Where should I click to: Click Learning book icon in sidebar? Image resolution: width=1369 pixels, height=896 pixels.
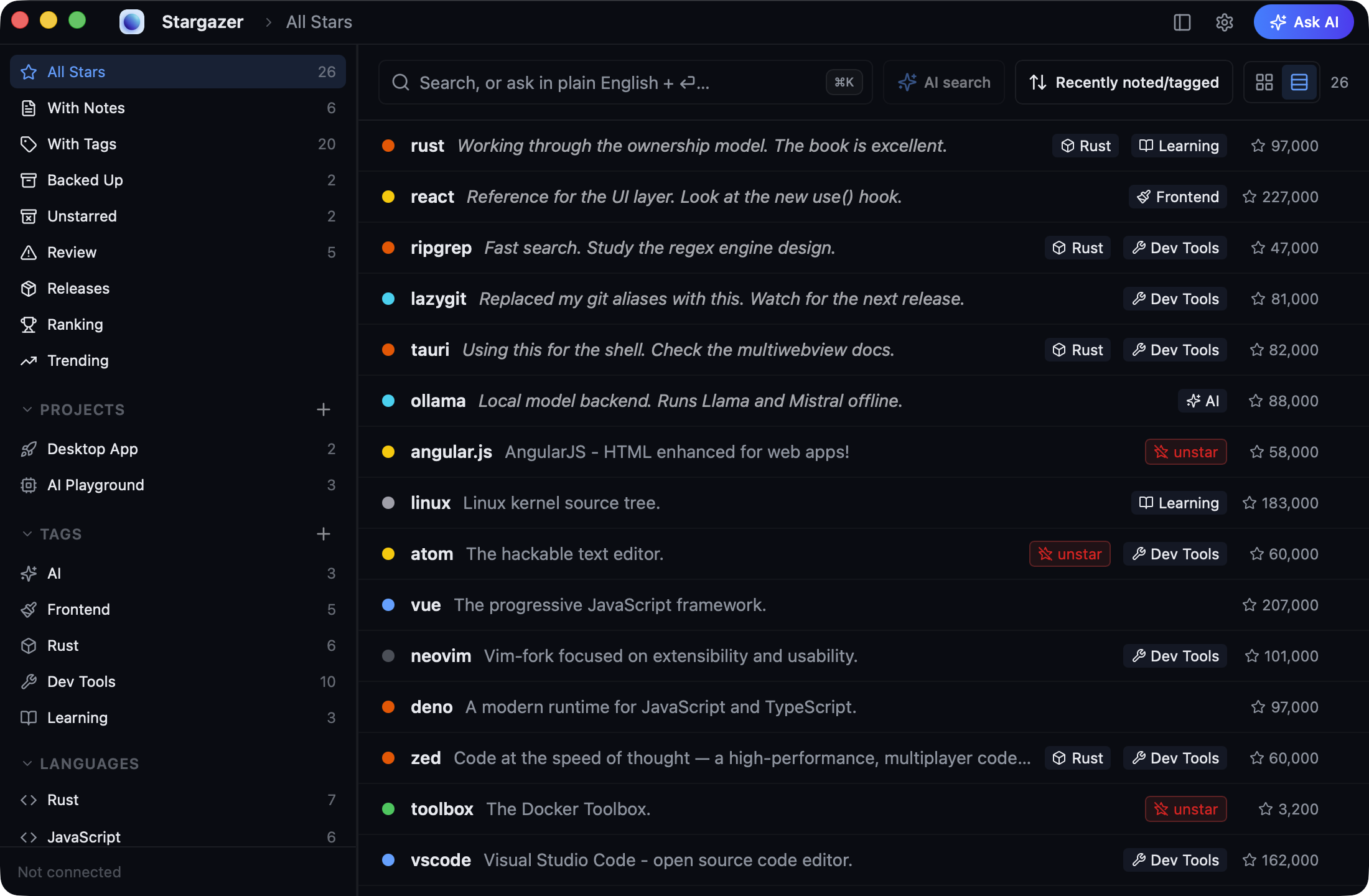click(29, 717)
